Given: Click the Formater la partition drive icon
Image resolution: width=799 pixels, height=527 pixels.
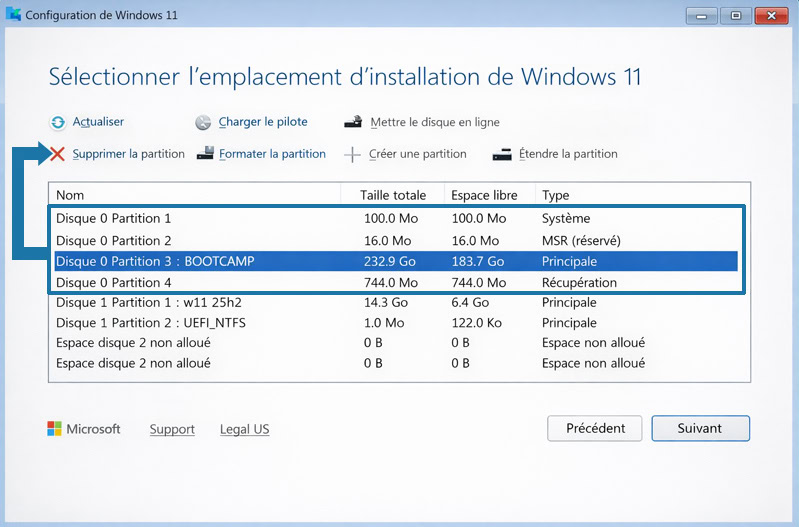Looking at the screenshot, I should [x=205, y=153].
